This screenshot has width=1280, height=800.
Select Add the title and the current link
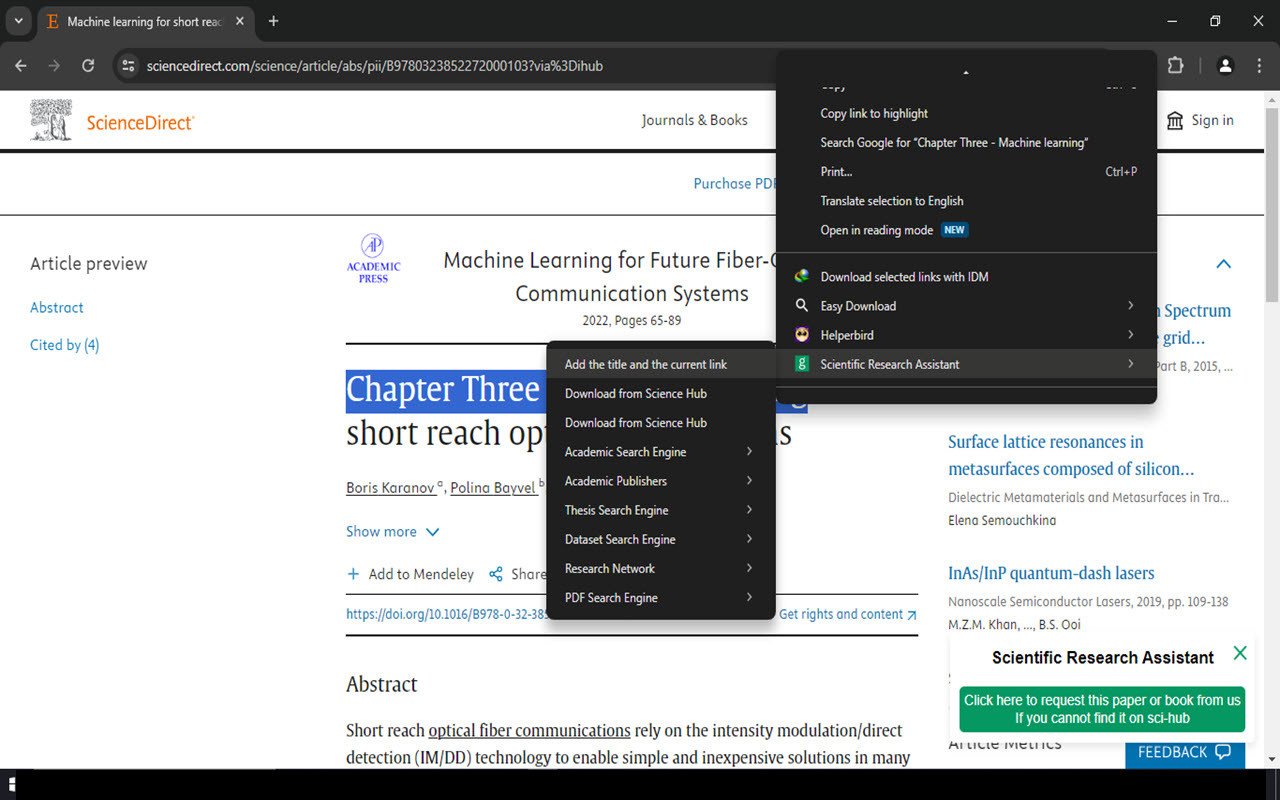point(661,364)
